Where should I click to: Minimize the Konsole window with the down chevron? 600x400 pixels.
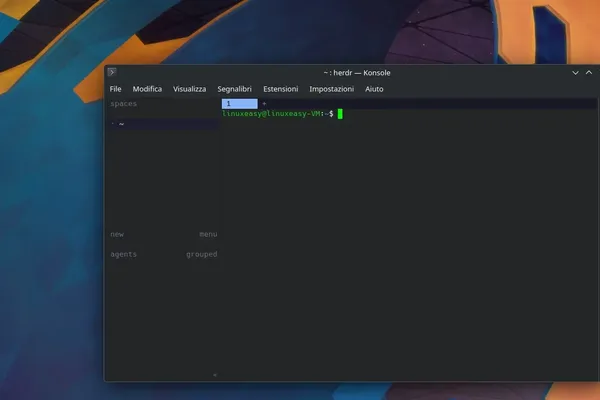(575, 73)
